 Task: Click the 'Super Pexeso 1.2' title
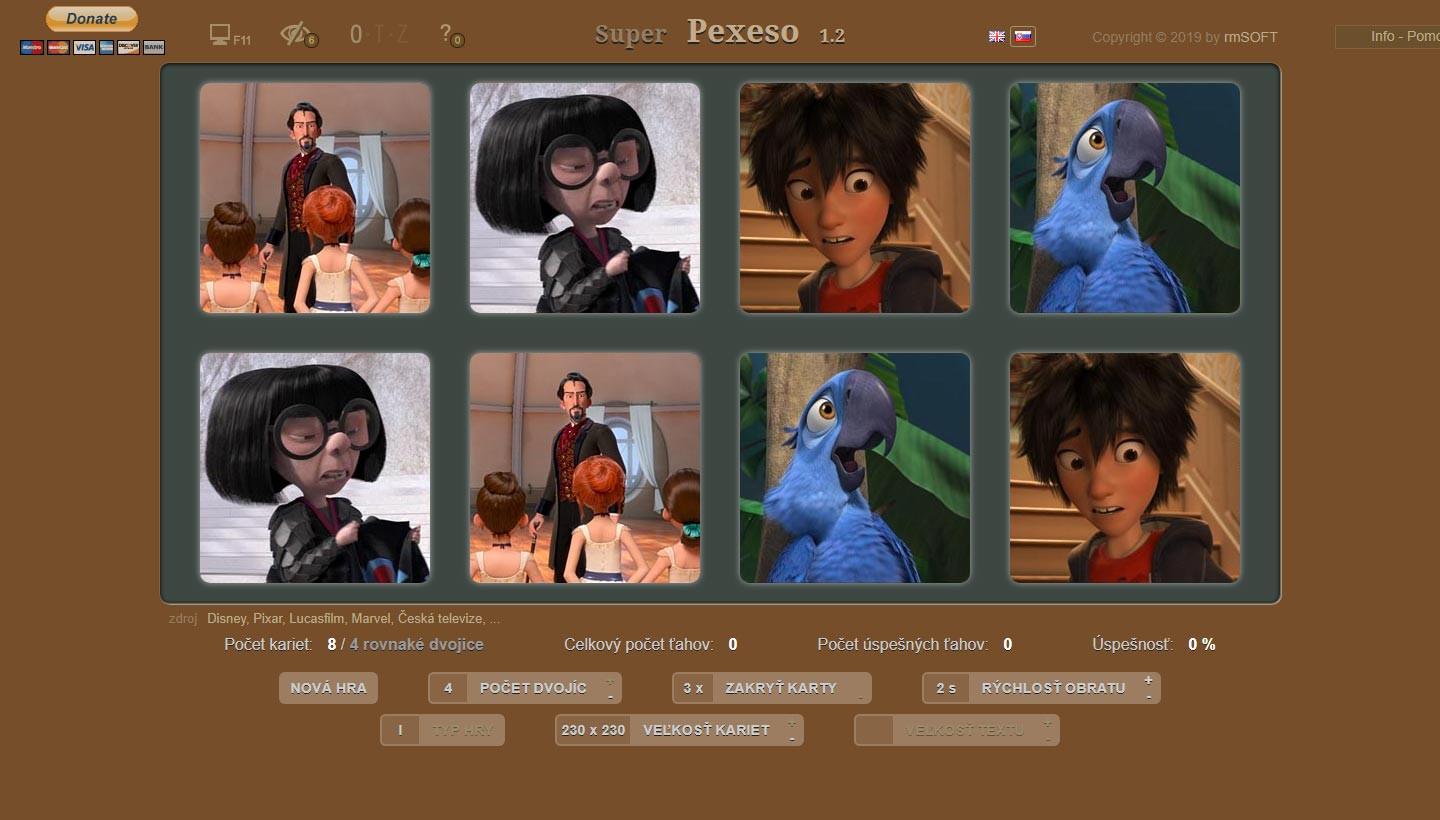click(x=720, y=33)
